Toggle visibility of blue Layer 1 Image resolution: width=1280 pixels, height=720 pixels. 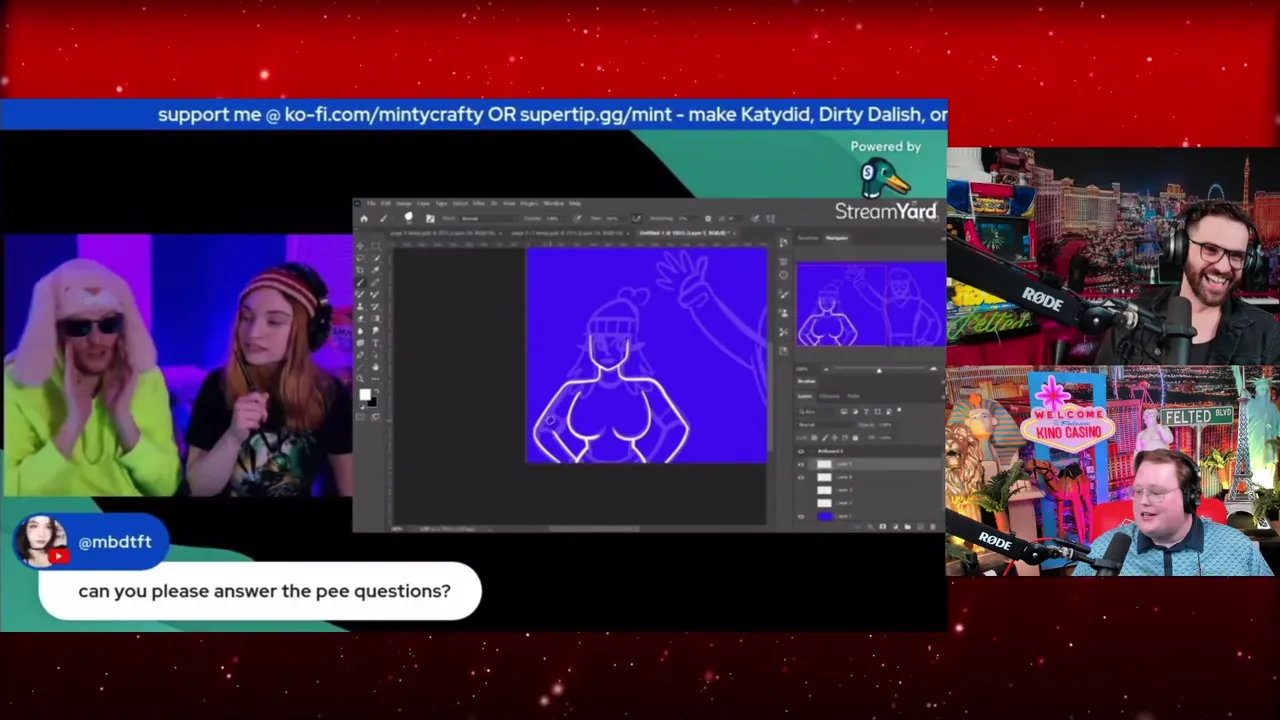[x=801, y=516]
